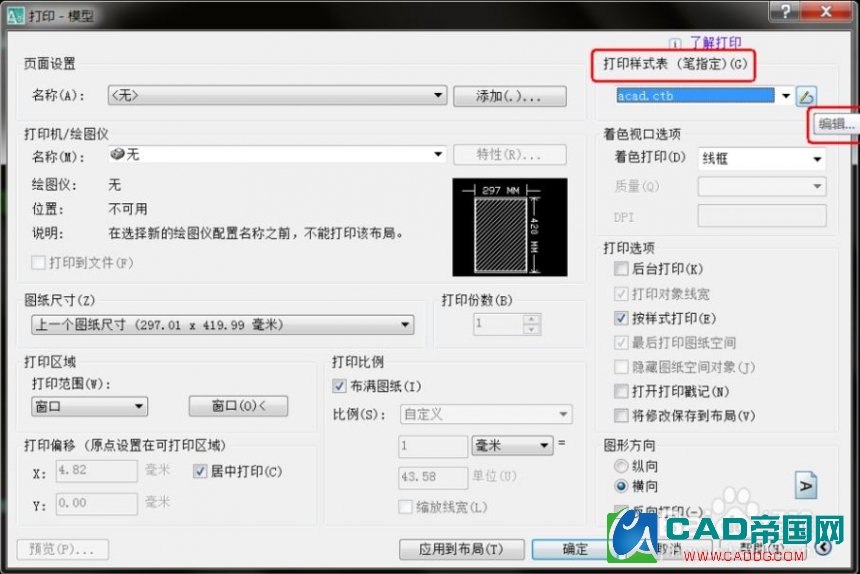Click the 添加(.)... button
This screenshot has height=574, width=860.
coord(510,96)
